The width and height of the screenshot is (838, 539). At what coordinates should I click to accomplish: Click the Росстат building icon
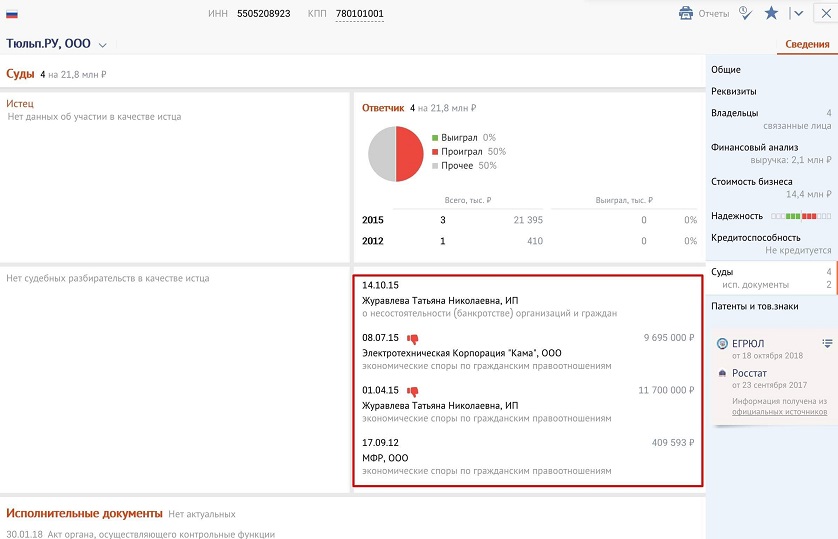tap(723, 373)
